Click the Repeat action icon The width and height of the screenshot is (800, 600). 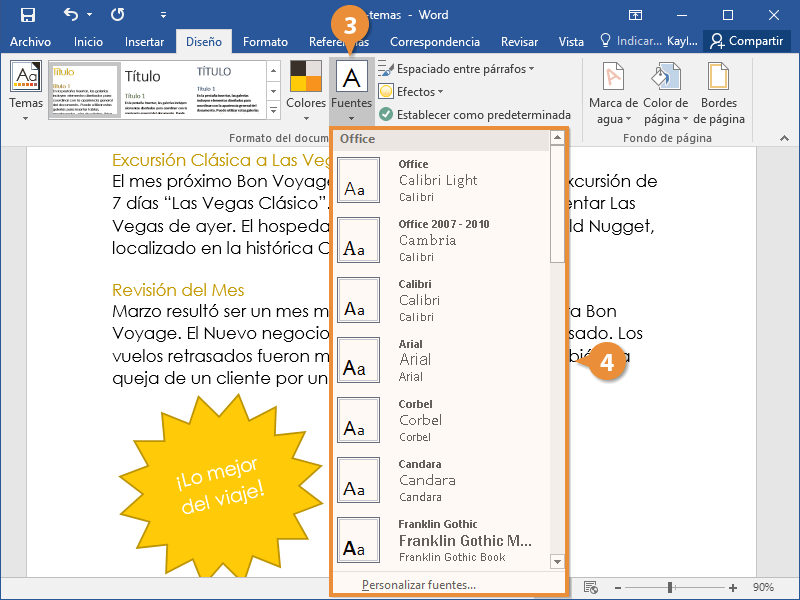coord(117,15)
